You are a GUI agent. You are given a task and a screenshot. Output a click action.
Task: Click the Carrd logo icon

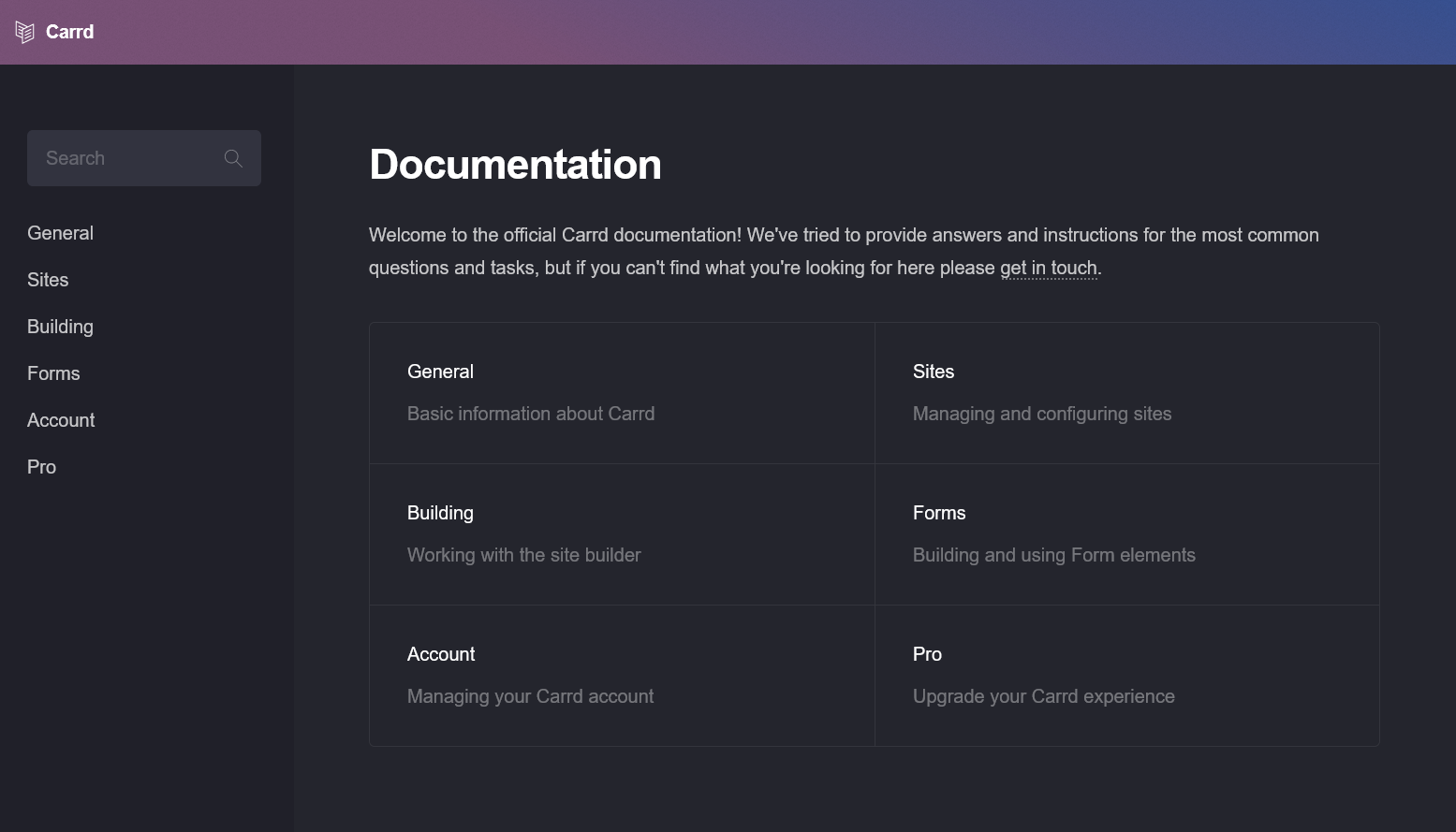(x=25, y=33)
